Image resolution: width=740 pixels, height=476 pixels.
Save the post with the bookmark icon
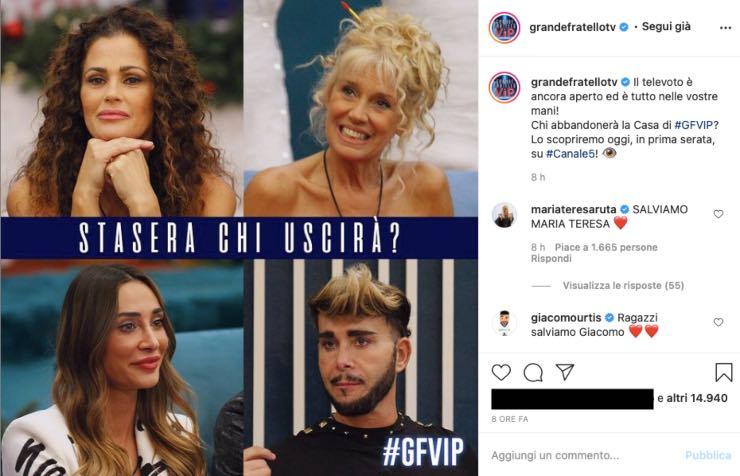pyautogui.click(x=723, y=372)
